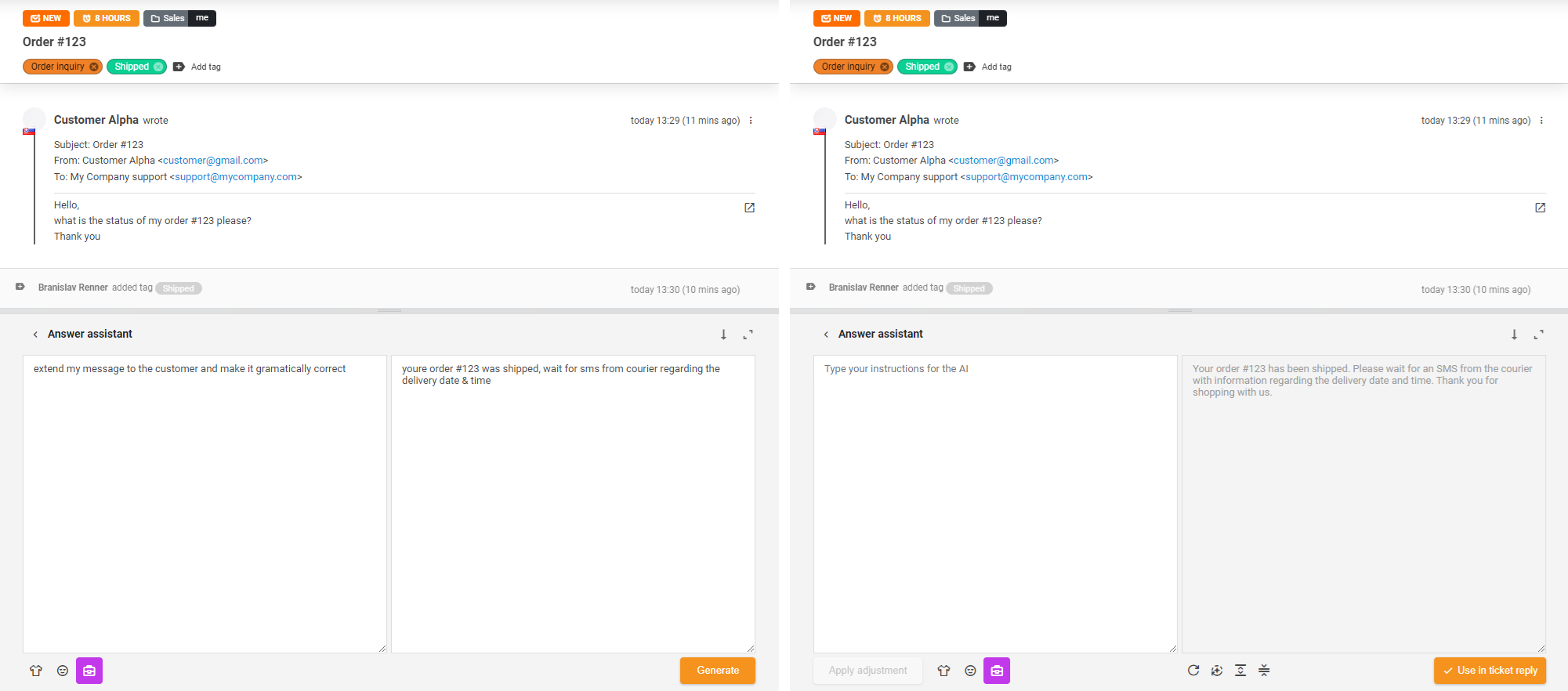Click Use in ticket reply button

point(1489,671)
